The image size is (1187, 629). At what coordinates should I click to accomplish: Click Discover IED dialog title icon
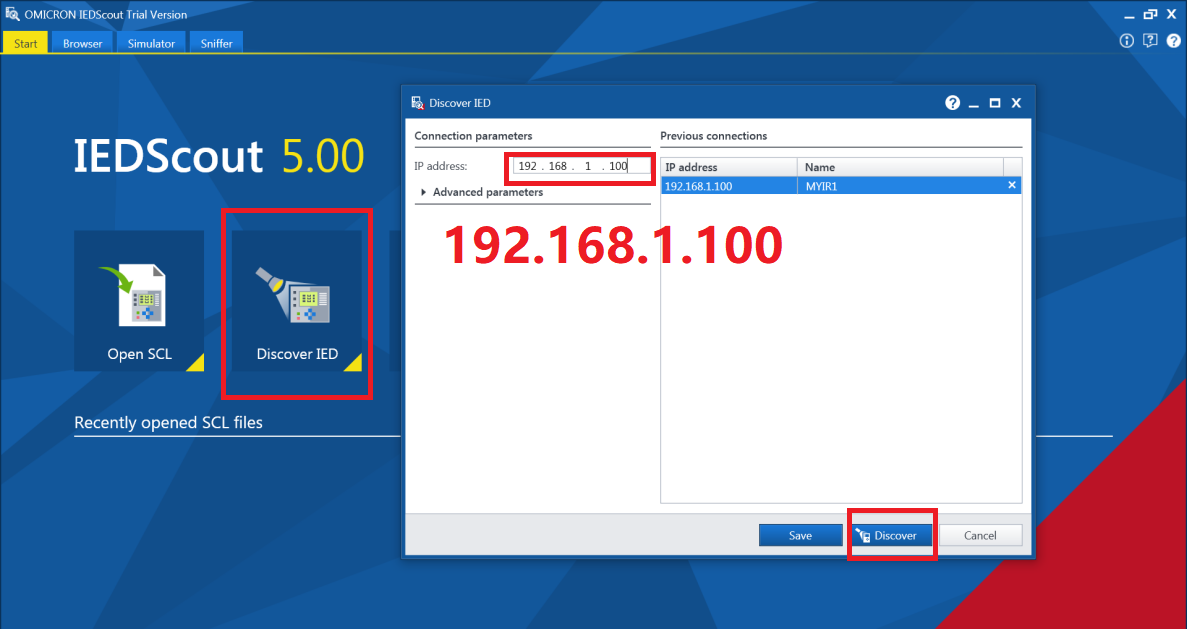pos(417,103)
